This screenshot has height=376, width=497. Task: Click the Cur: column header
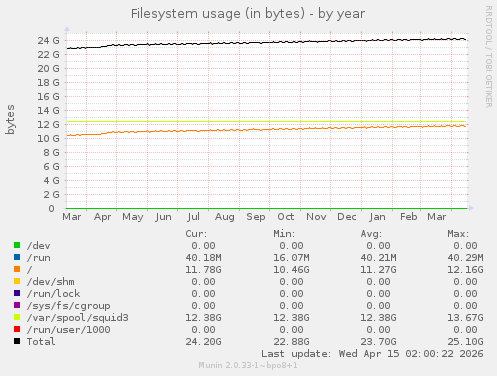(196, 234)
